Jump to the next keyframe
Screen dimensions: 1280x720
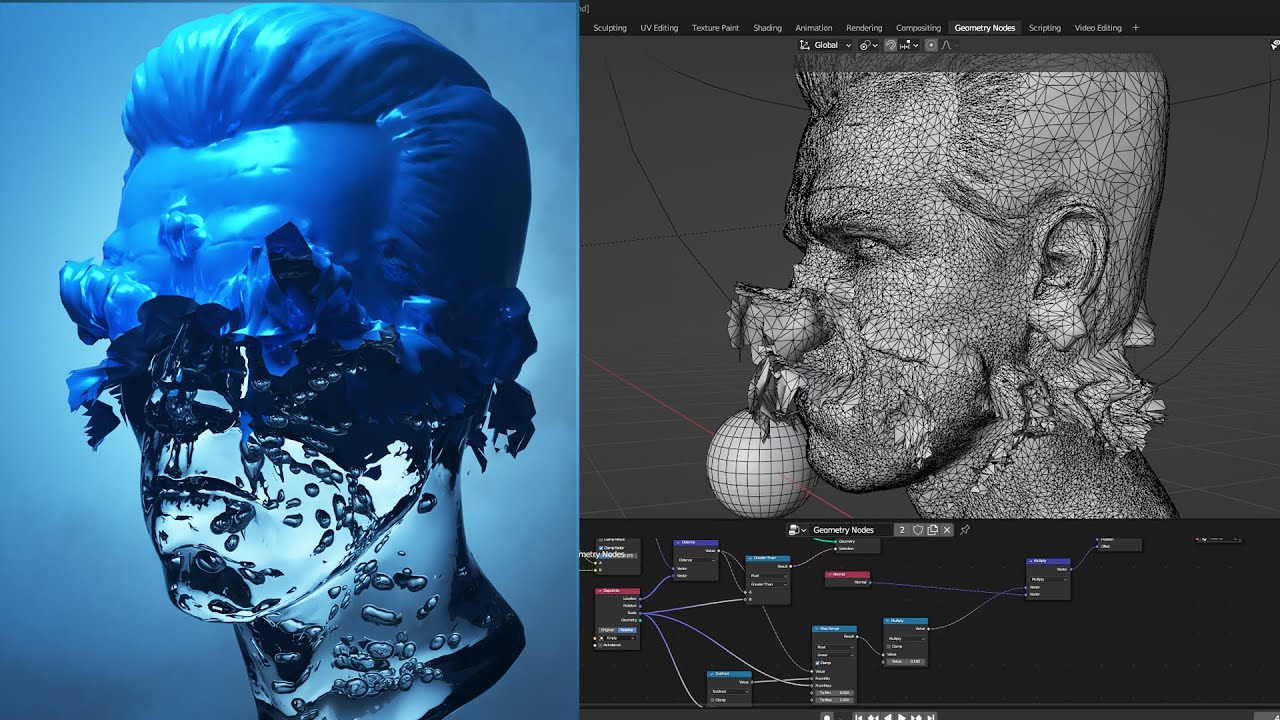916,717
